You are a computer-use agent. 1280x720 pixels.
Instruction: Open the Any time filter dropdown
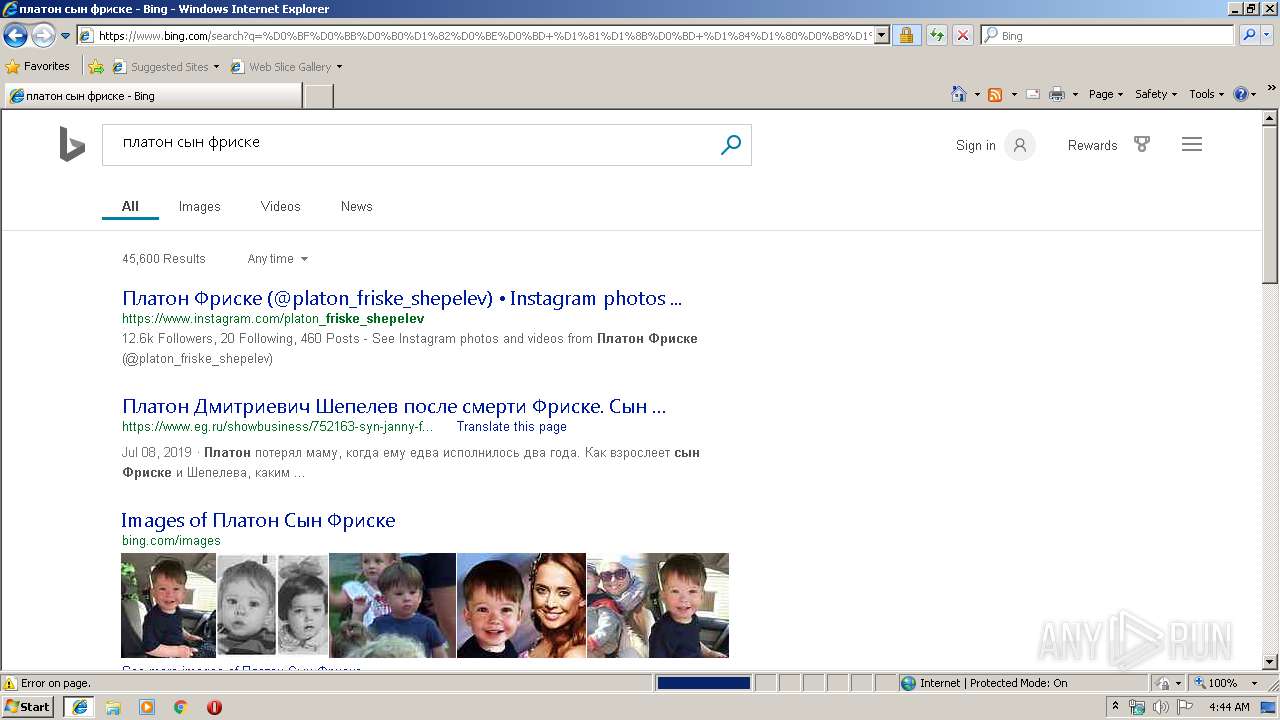(x=278, y=259)
